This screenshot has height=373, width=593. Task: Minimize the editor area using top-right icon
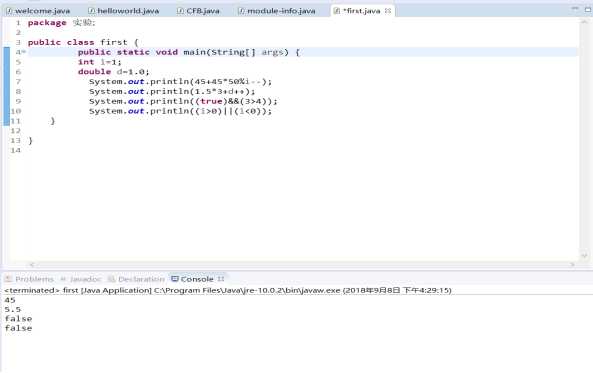point(575,9)
